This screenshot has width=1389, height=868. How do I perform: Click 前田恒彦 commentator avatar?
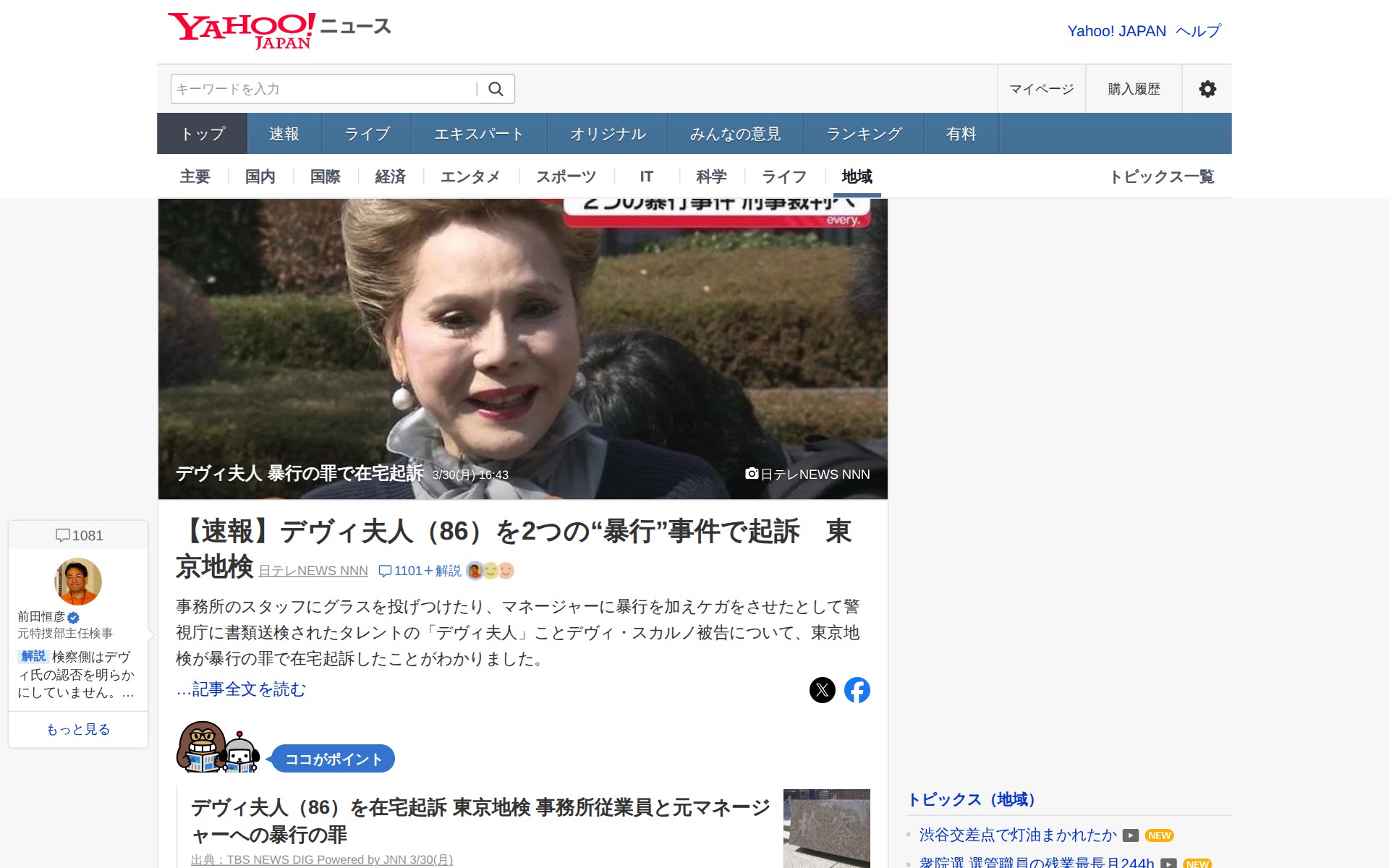(78, 582)
